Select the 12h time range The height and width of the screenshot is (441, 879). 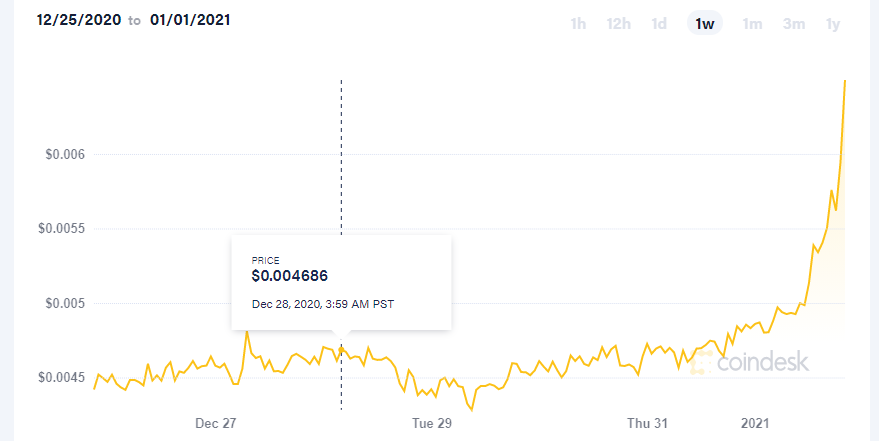(618, 24)
